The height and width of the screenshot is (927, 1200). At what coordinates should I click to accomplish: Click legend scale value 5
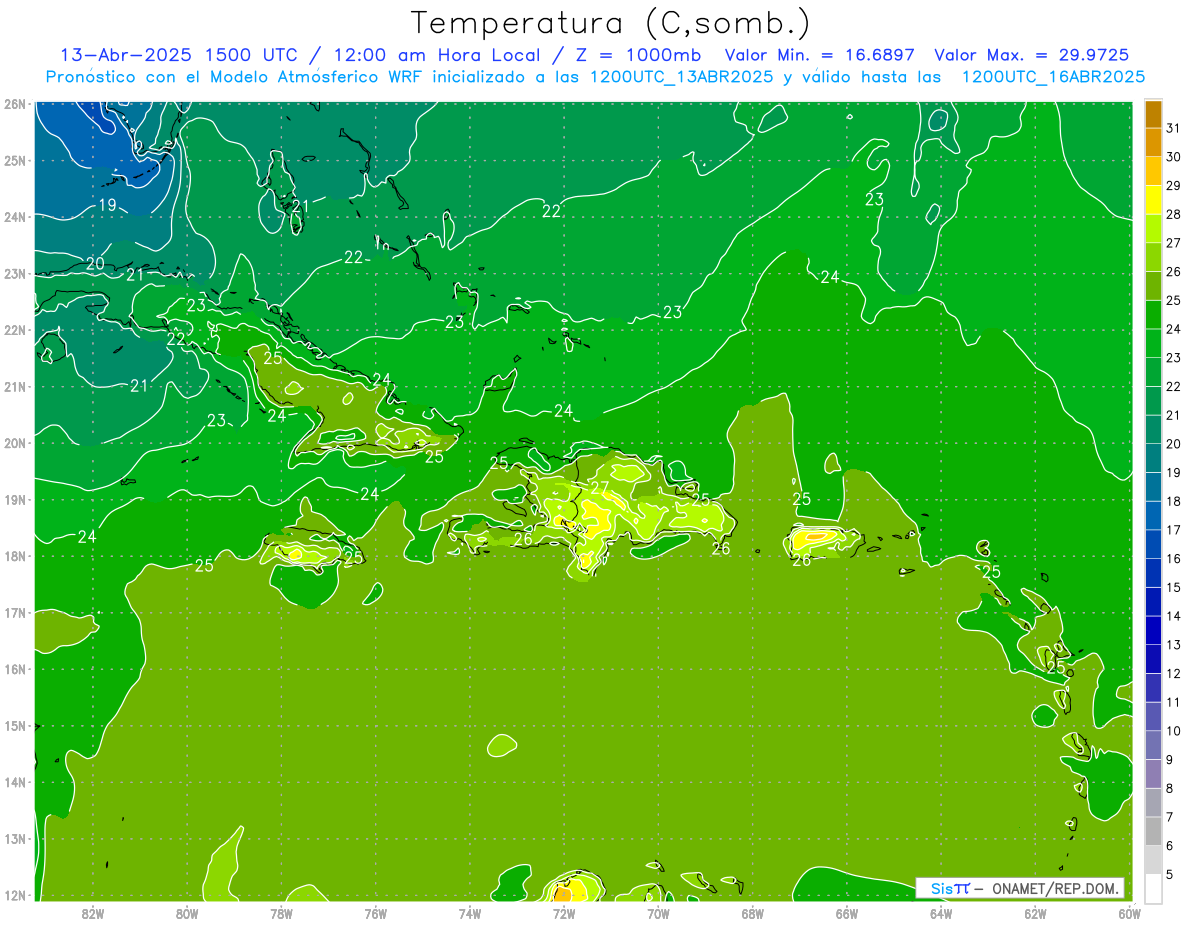(1170, 874)
